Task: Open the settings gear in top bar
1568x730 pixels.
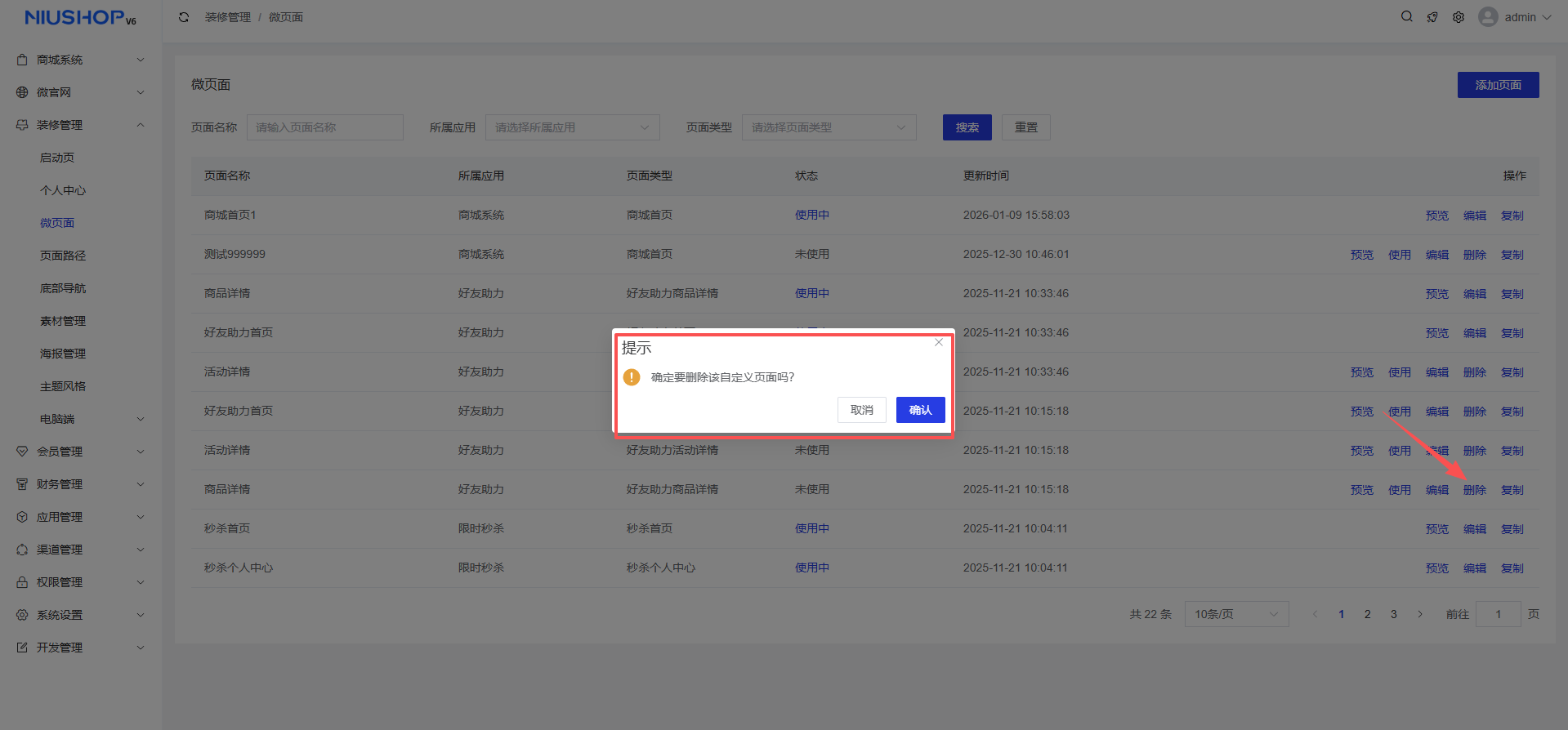Action: point(1459,17)
